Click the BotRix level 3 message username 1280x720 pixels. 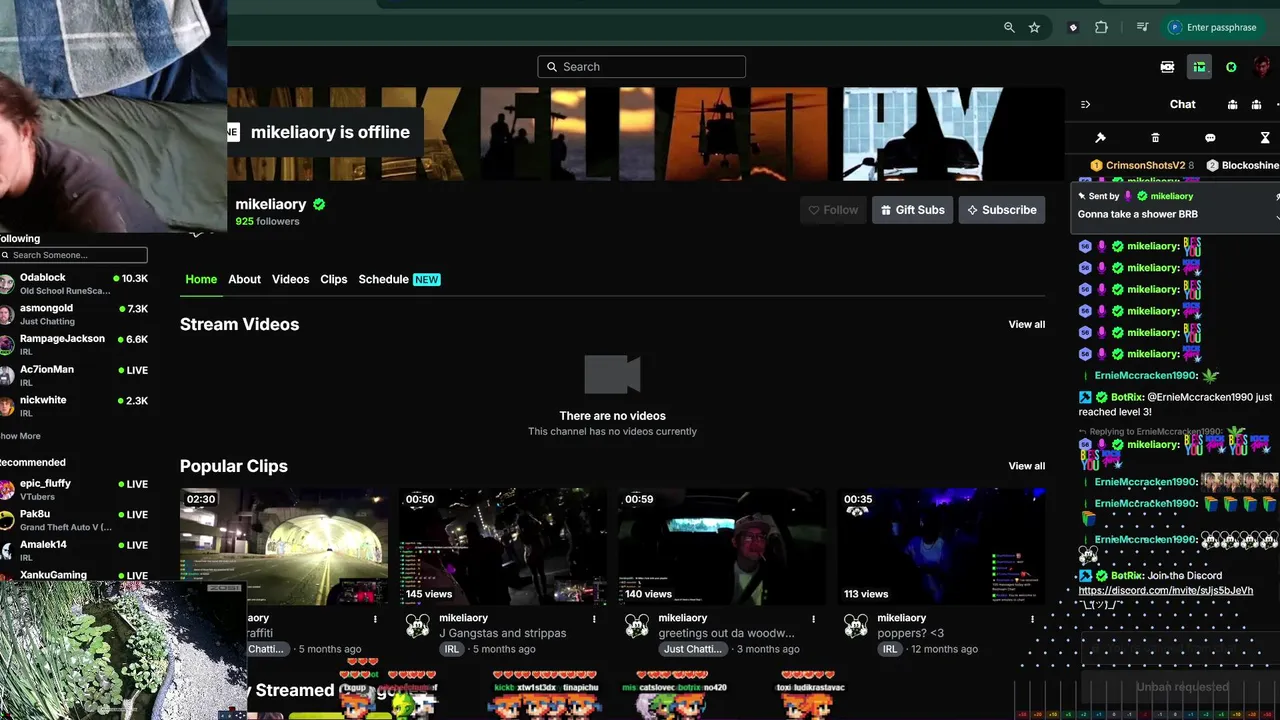click(x=1127, y=397)
